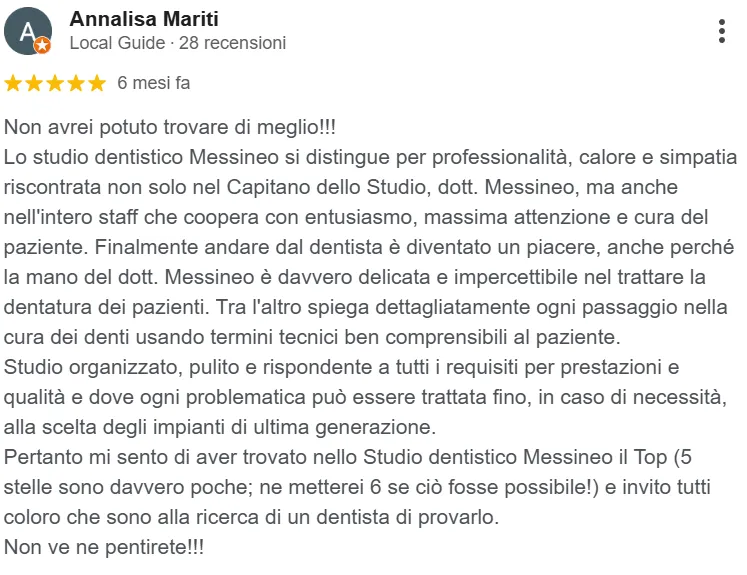
Task: Click the text 'riscontrata non solo nel Capitano'
Action: coord(157,187)
